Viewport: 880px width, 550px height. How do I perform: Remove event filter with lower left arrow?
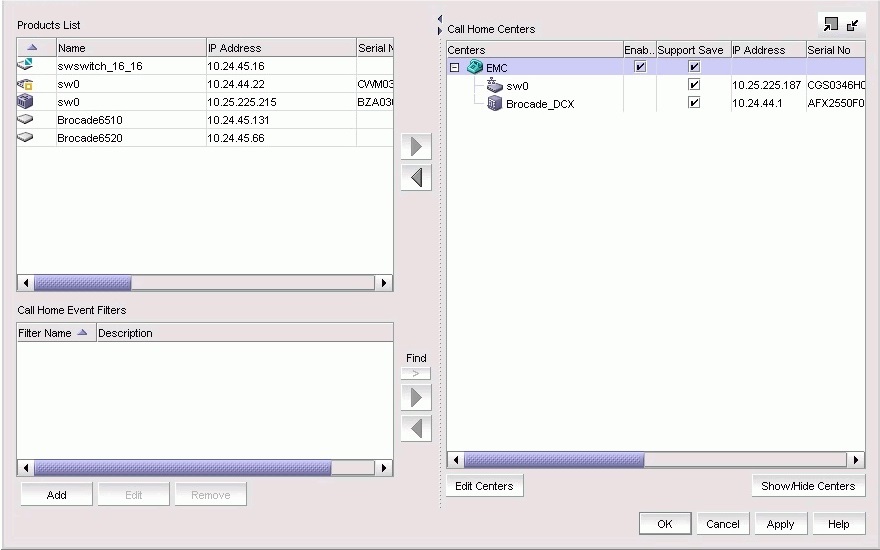tap(416, 428)
